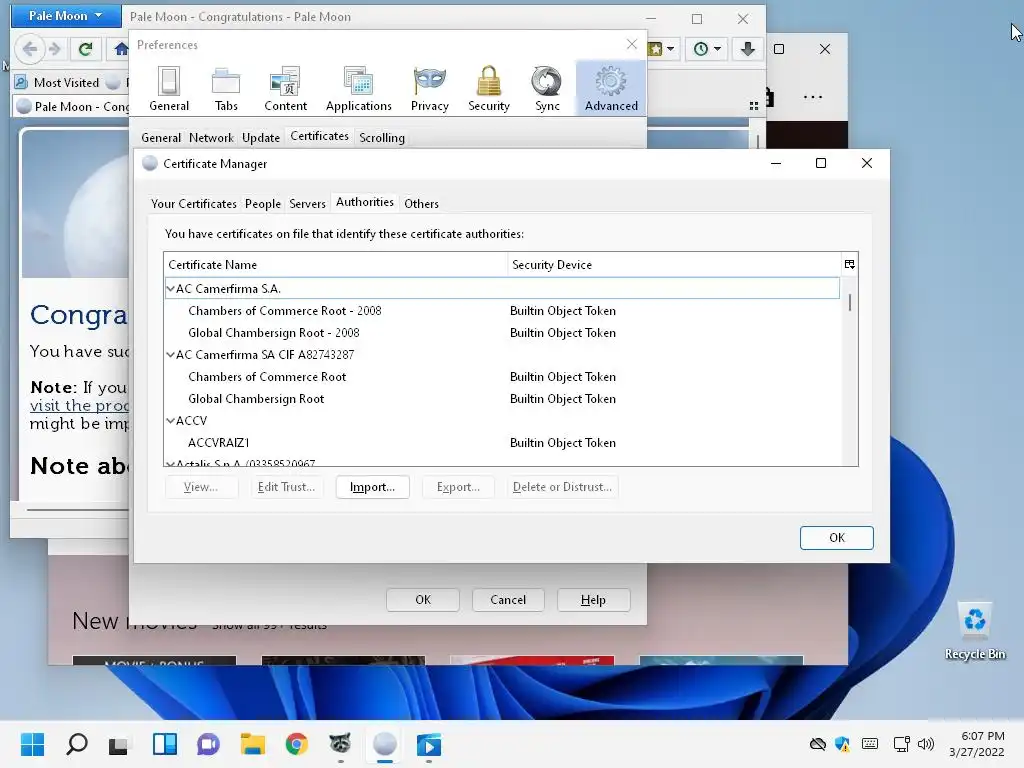Open Widgets from the taskbar
1024x768 pixels.
coord(165,744)
